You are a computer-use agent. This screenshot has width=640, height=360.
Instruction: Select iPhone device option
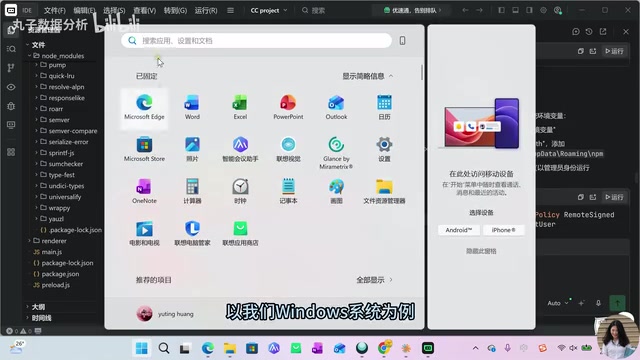tap(503, 230)
